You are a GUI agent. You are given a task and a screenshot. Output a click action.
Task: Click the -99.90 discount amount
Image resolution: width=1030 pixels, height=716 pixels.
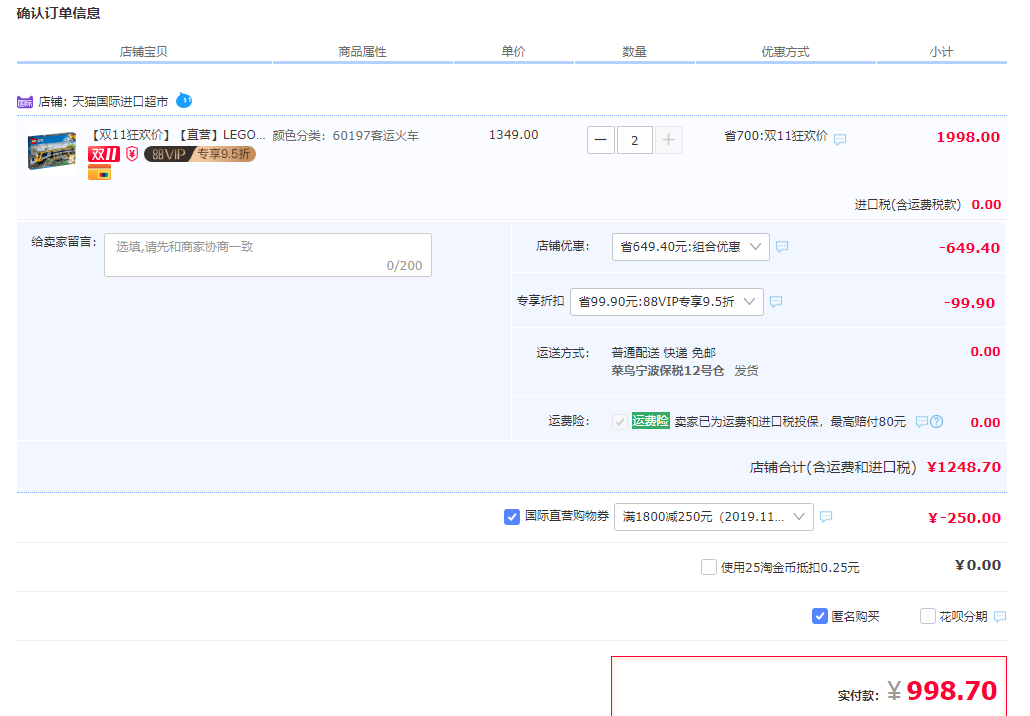point(970,303)
